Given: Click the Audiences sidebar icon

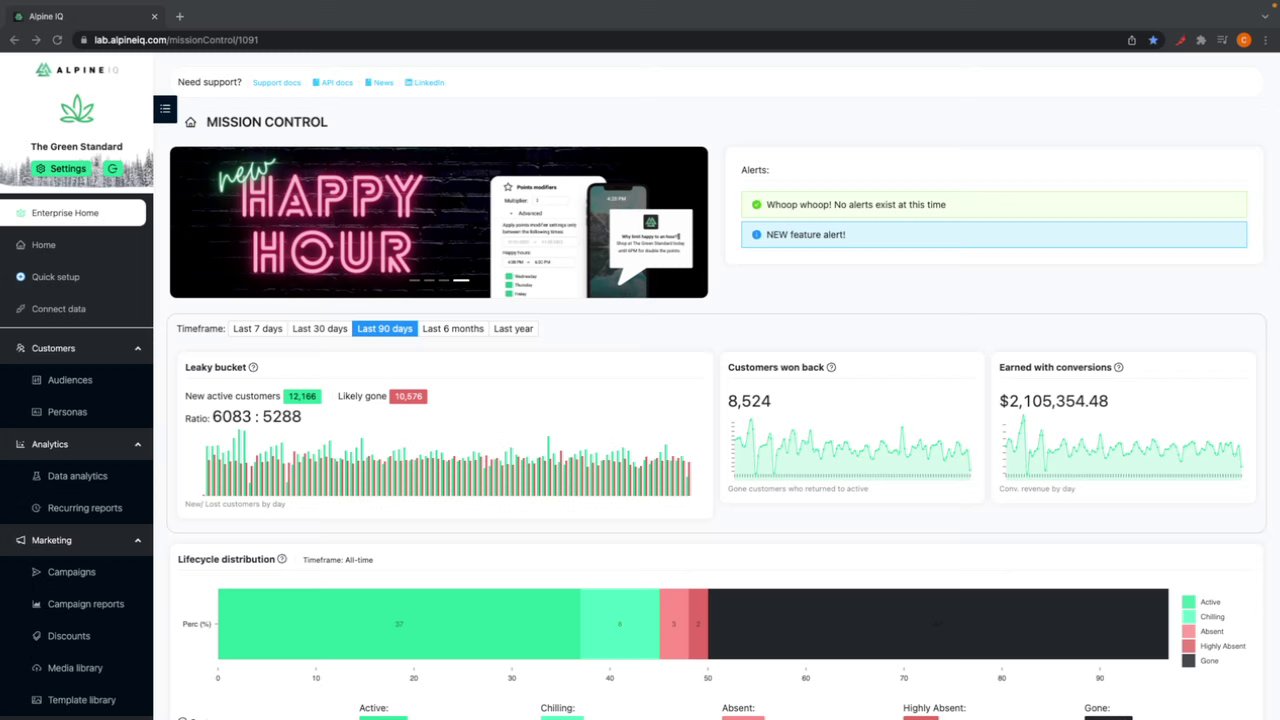Looking at the screenshot, I should 37,380.
